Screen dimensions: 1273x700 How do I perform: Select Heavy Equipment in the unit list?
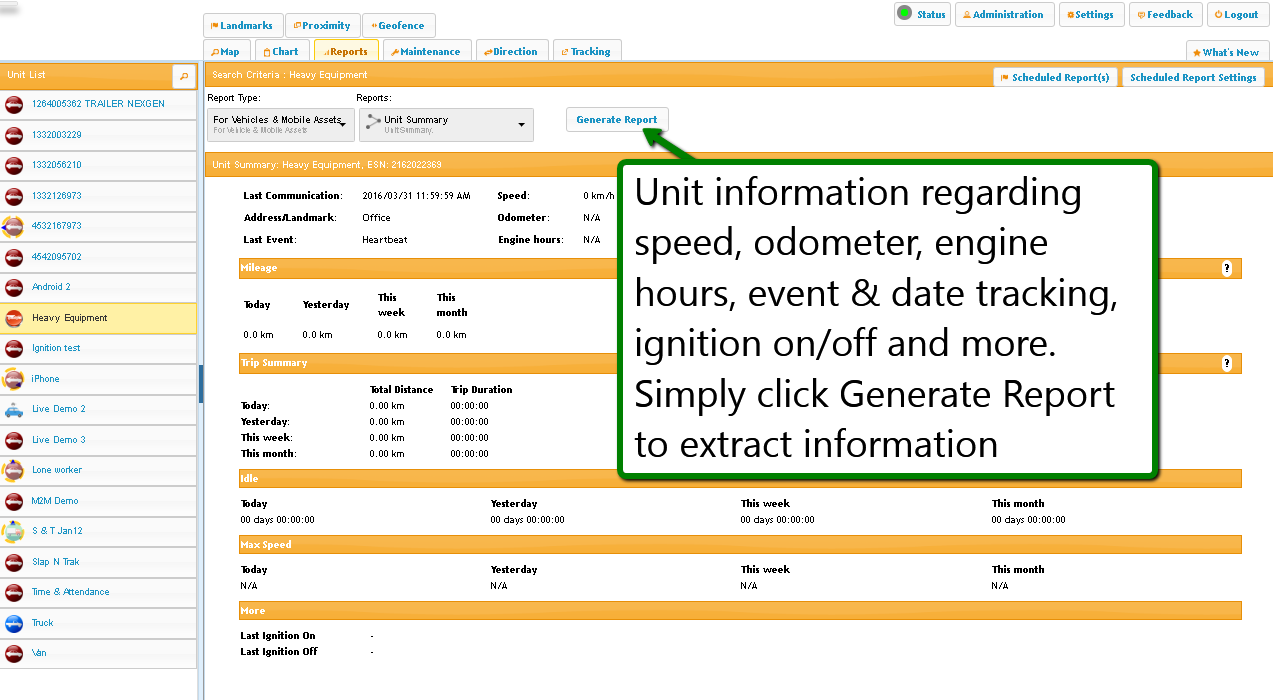pos(70,318)
